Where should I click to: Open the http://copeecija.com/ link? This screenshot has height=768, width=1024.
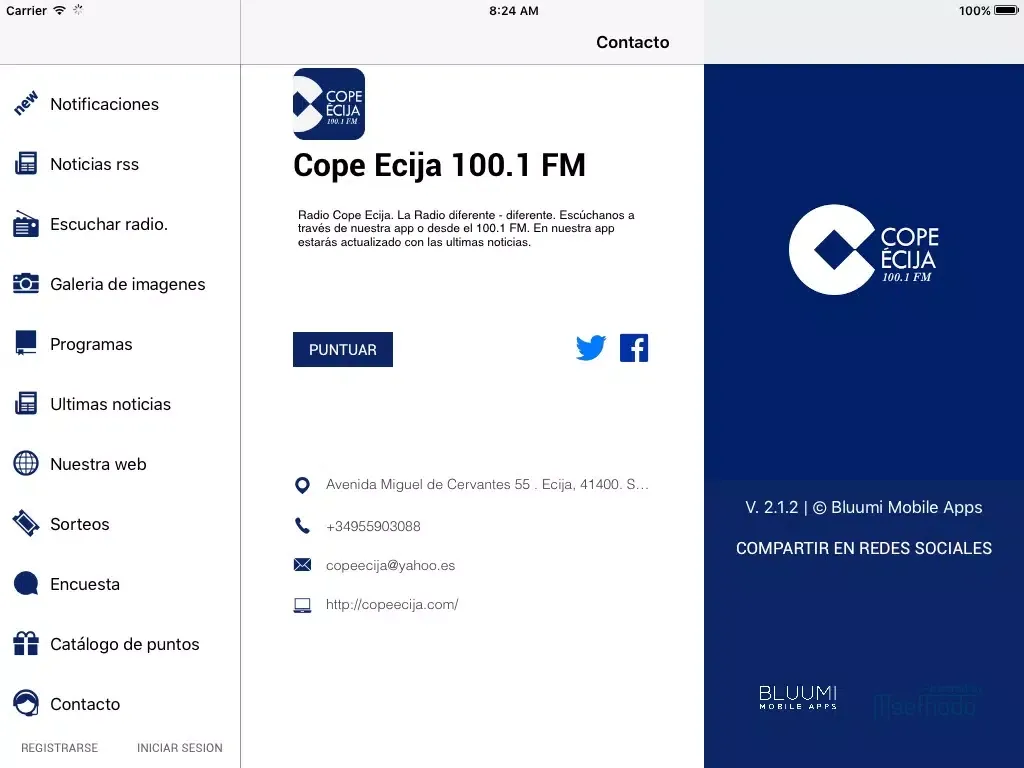click(x=392, y=605)
